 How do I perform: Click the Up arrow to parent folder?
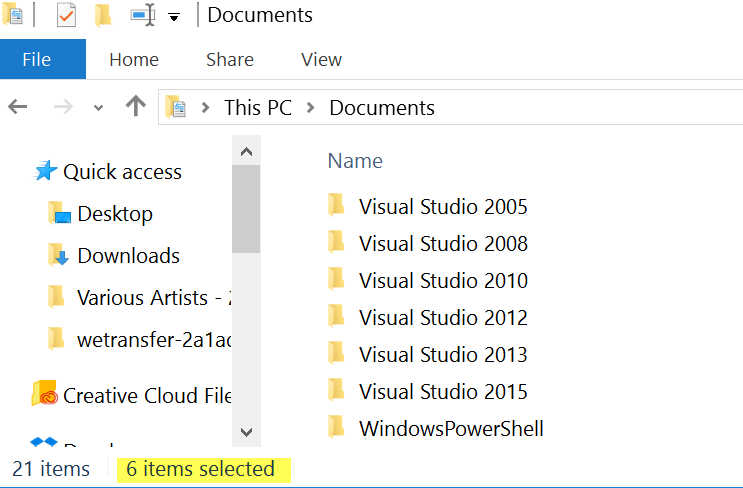point(136,107)
